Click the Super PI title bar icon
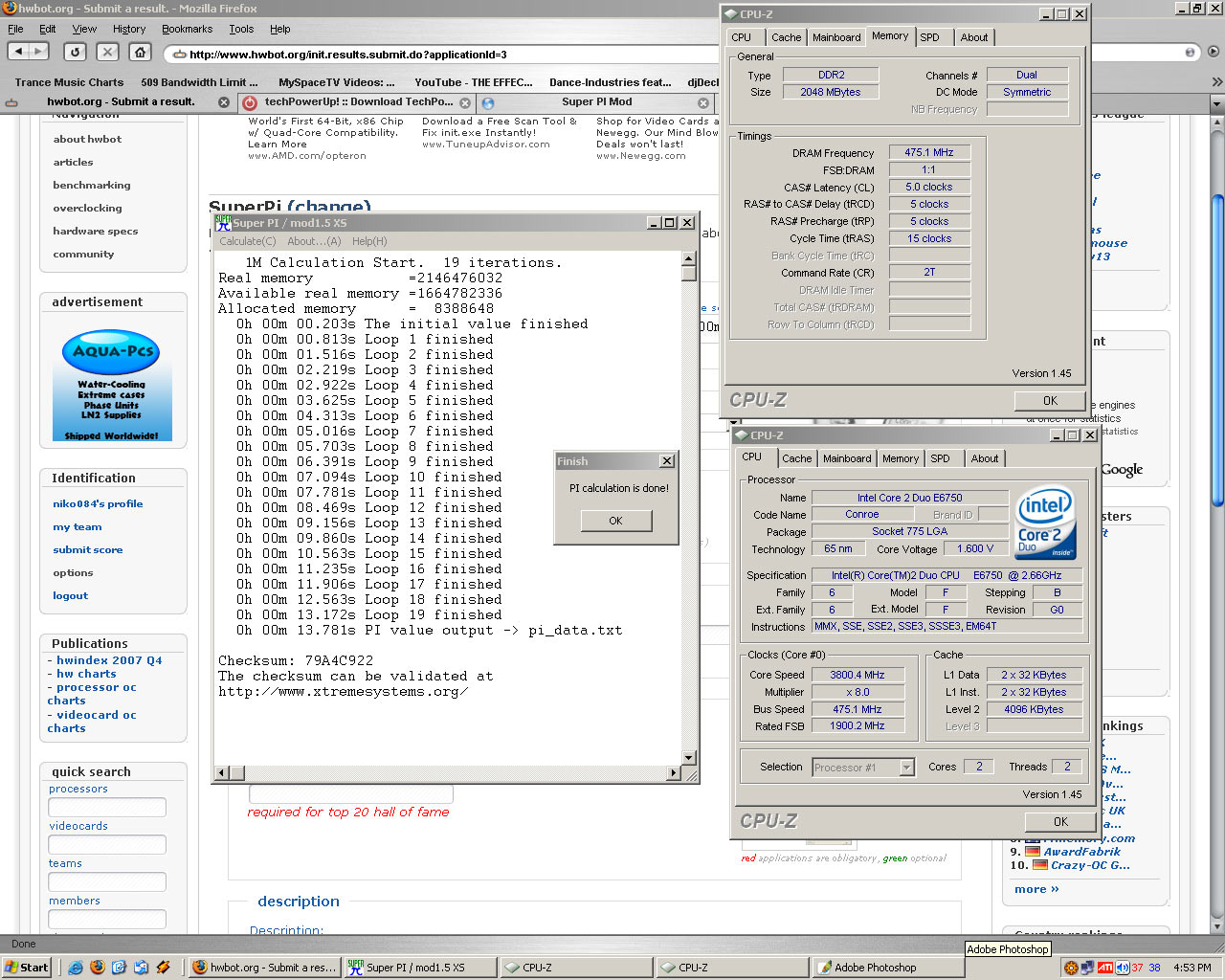The height and width of the screenshot is (980, 1225). click(223, 222)
